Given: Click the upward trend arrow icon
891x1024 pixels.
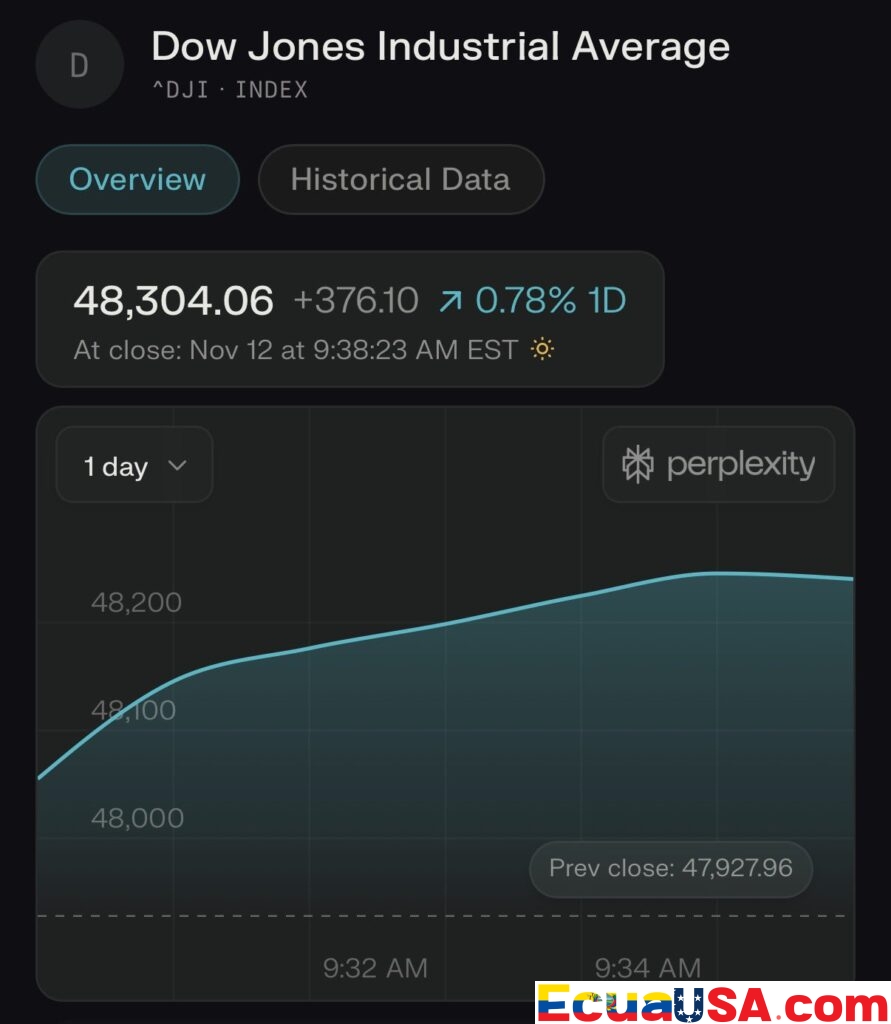Looking at the screenshot, I should [451, 301].
